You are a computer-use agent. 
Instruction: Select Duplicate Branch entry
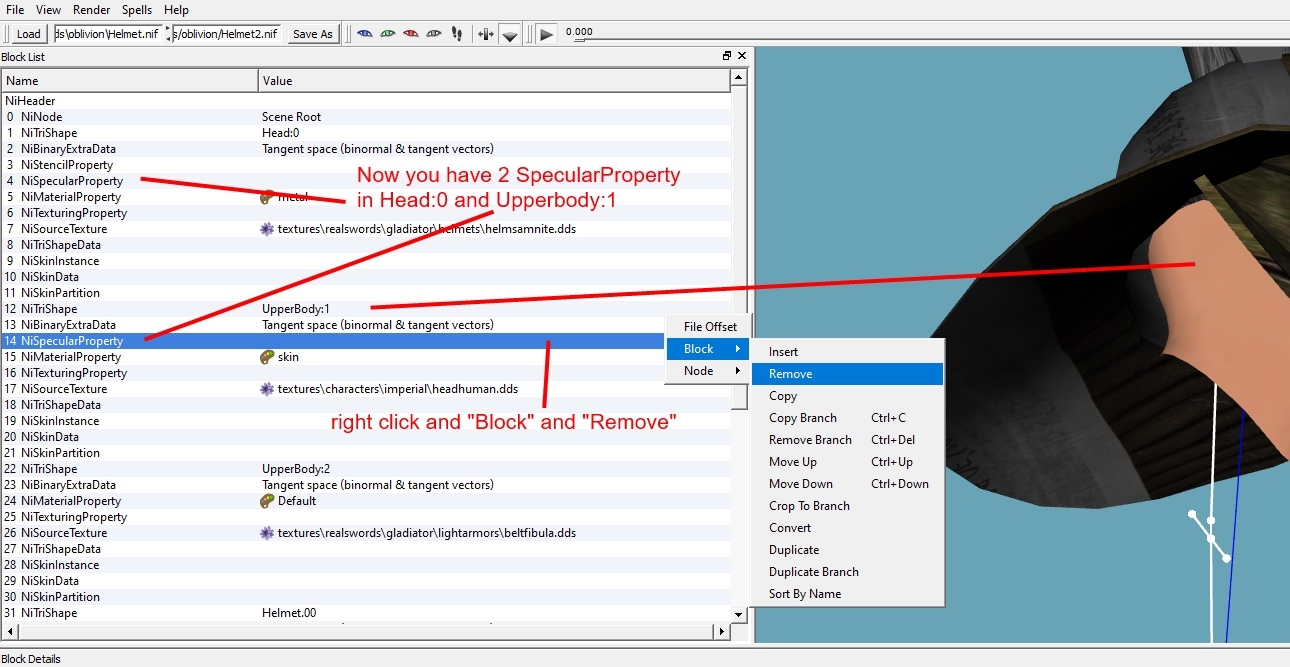847,572
